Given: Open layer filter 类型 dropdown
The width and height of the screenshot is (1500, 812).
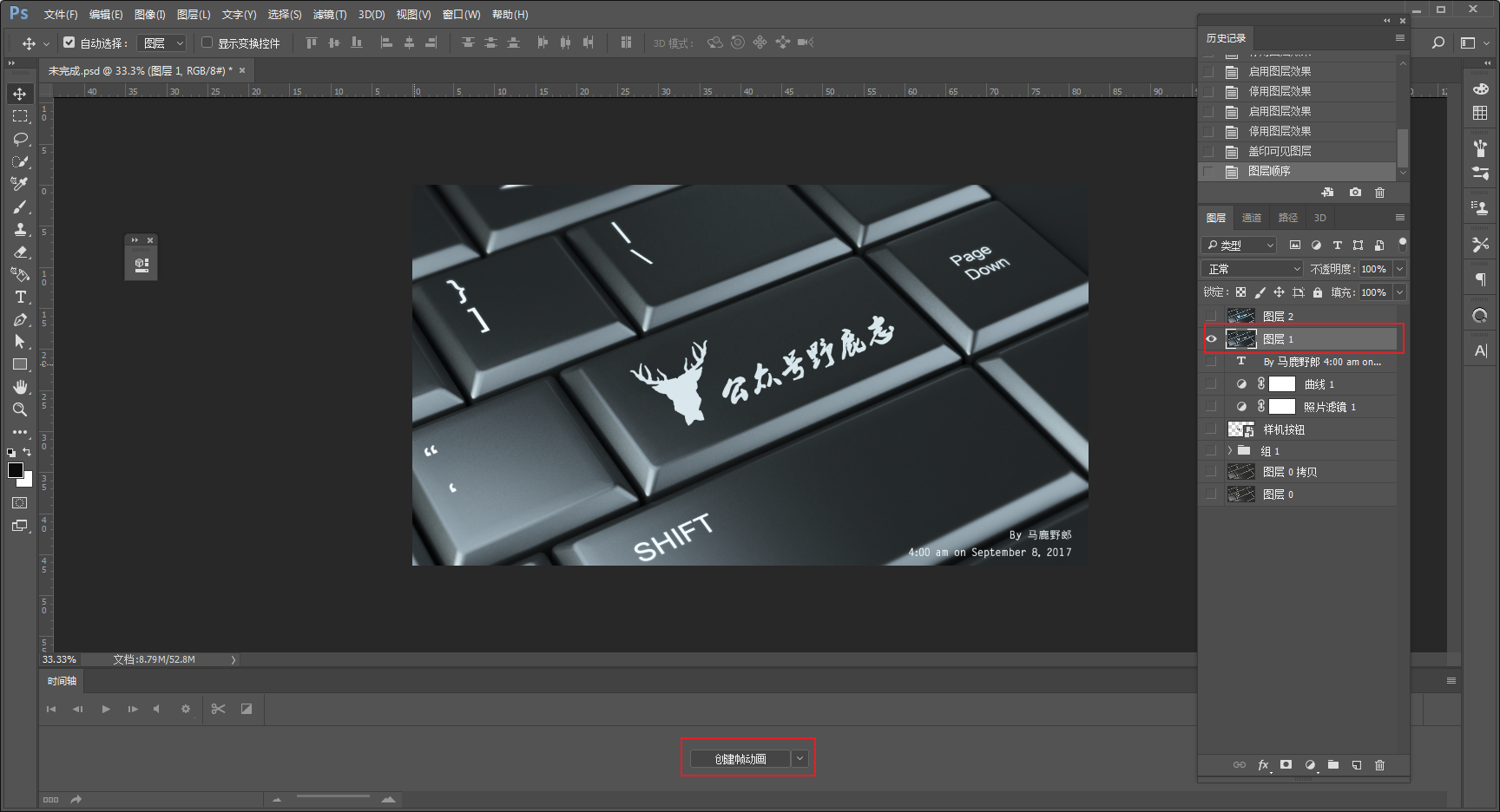Looking at the screenshot, I should click(x=1240, y=246).
